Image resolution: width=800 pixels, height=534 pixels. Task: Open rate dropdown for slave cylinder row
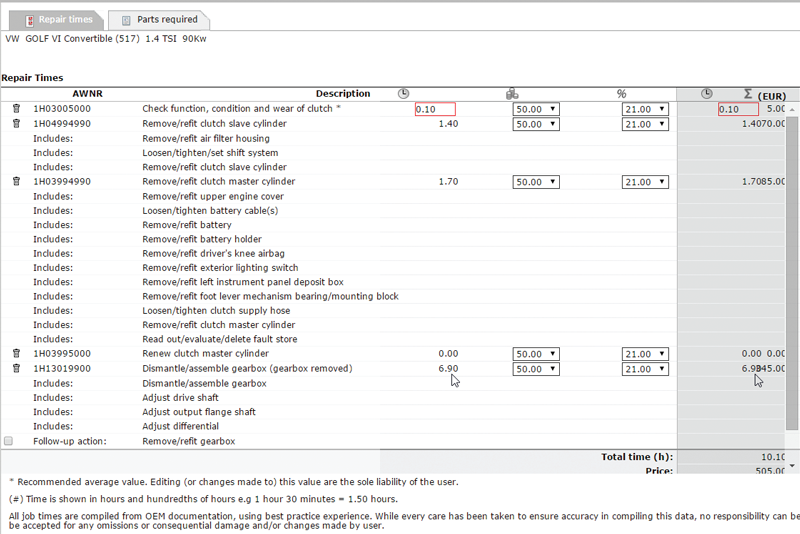point(536,124)
